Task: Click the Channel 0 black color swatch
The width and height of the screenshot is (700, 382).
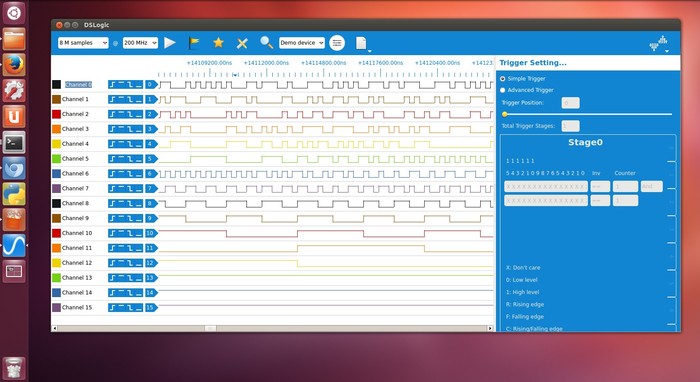Action: point(56,84)
